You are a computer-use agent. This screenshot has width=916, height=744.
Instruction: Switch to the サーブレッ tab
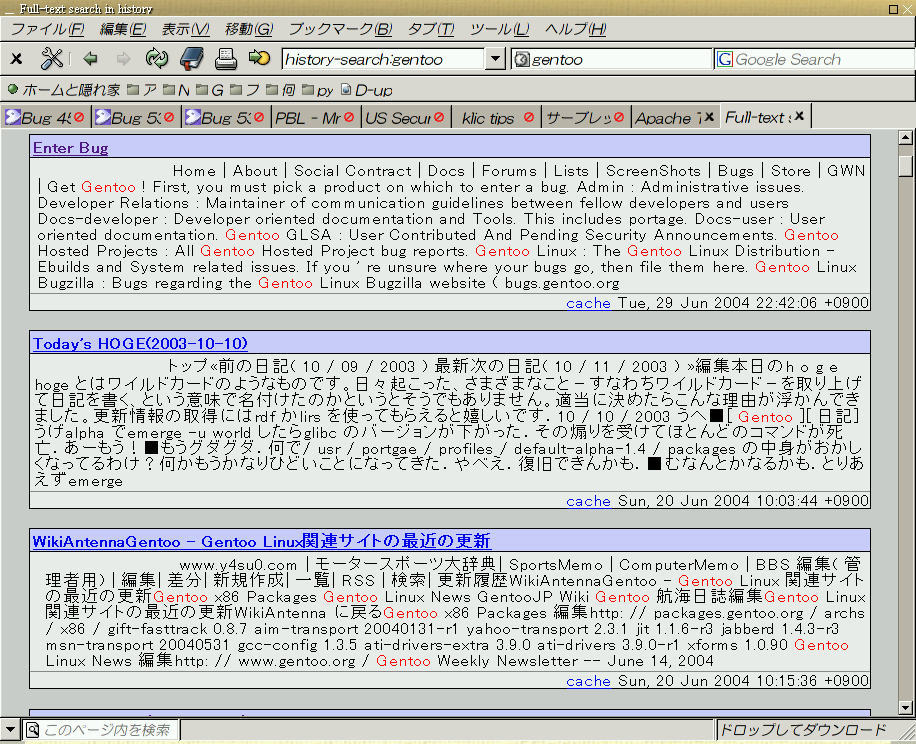click(578, 117)
